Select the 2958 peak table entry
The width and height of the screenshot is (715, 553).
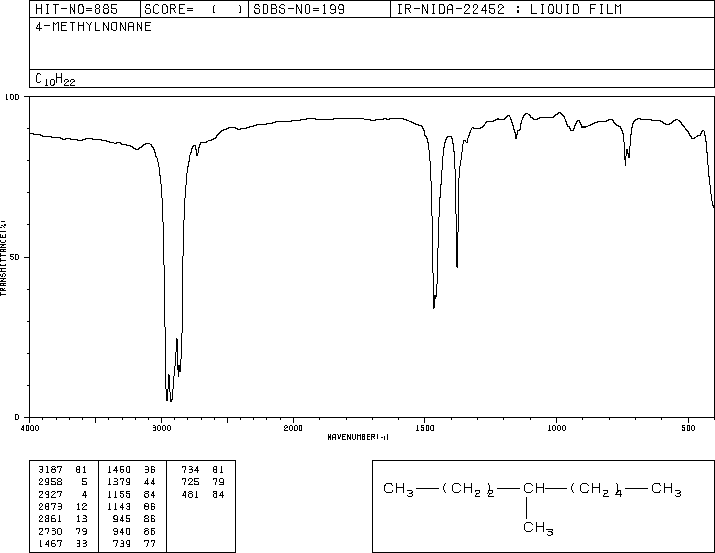pos(62,482)
